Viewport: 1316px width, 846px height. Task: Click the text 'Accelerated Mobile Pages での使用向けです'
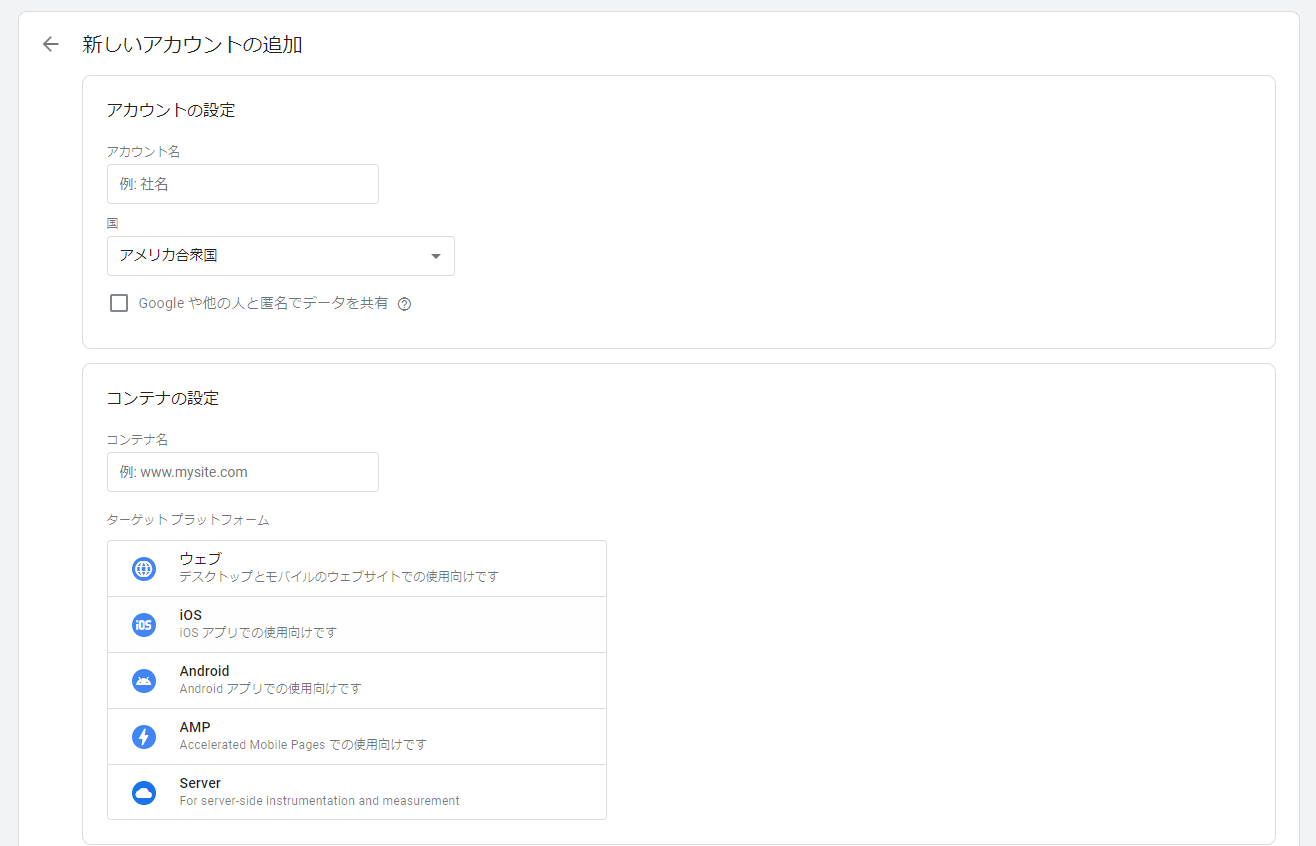point(303,745)
